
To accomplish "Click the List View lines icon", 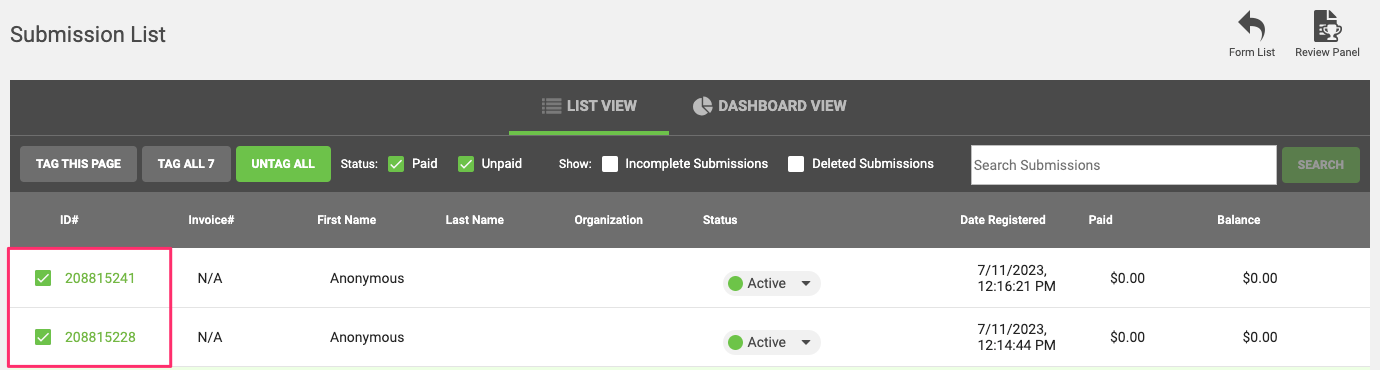I will click(551, 106).
